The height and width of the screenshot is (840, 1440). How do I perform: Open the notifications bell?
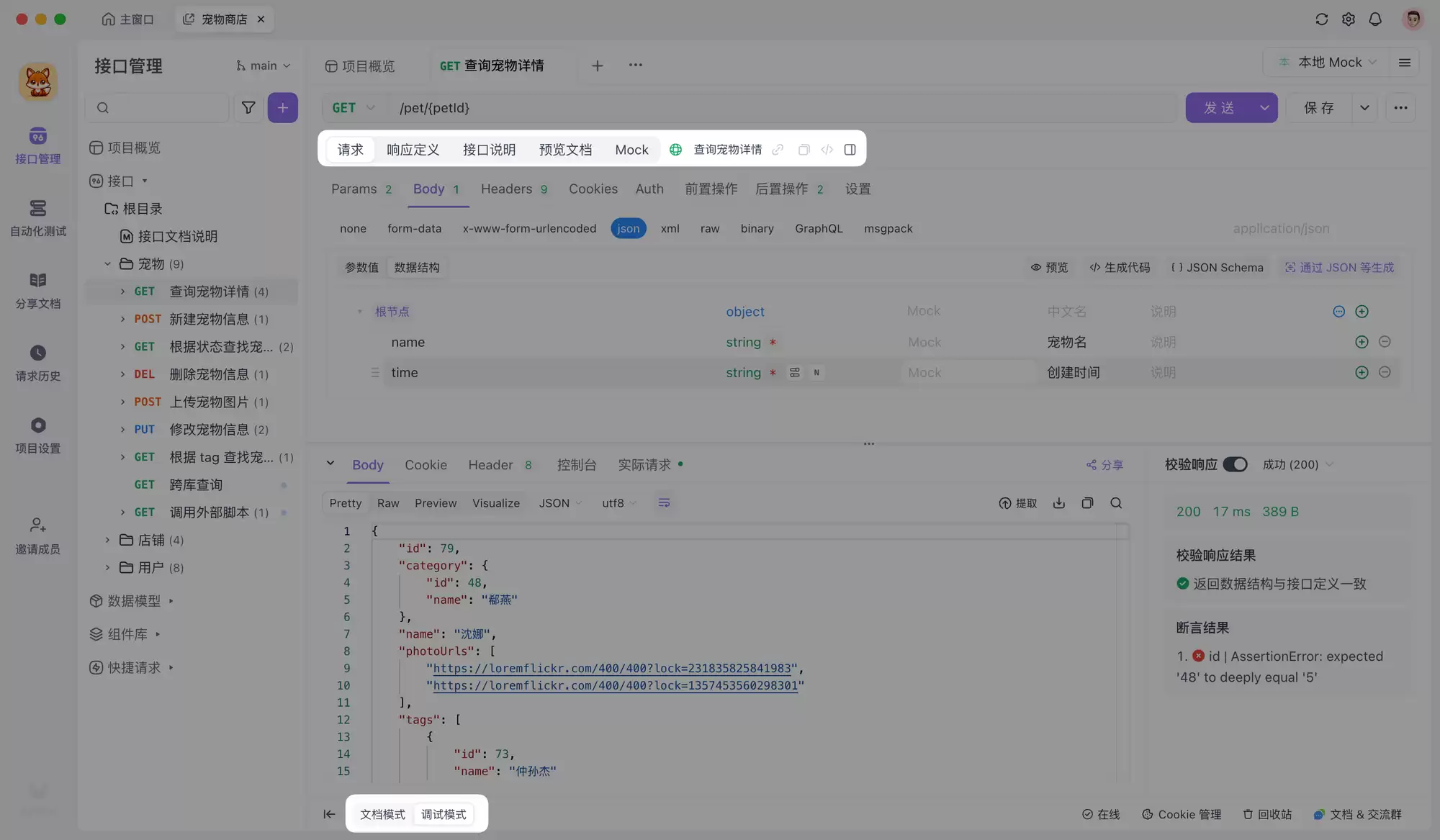tap(1375, 19)
